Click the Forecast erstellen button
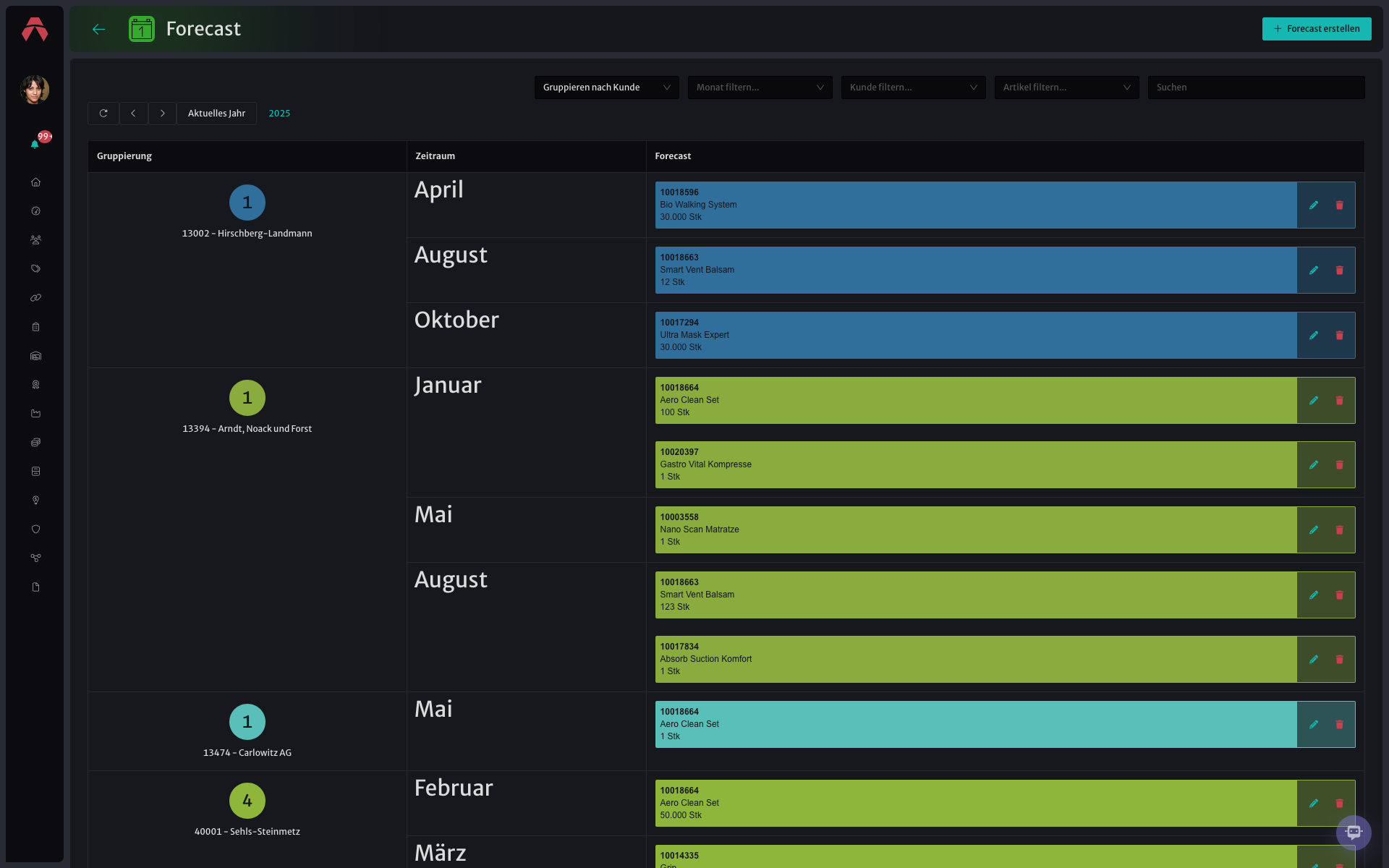Image resolution: width=1389 pixels, height=868 pixels. 1317,29
